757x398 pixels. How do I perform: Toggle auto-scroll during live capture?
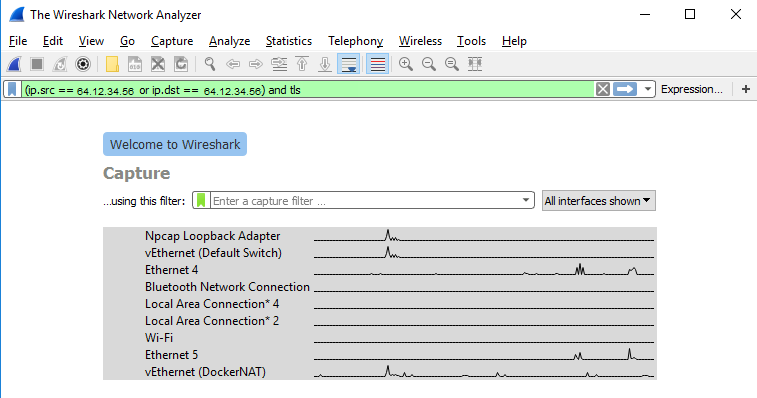tap(349, 64)
